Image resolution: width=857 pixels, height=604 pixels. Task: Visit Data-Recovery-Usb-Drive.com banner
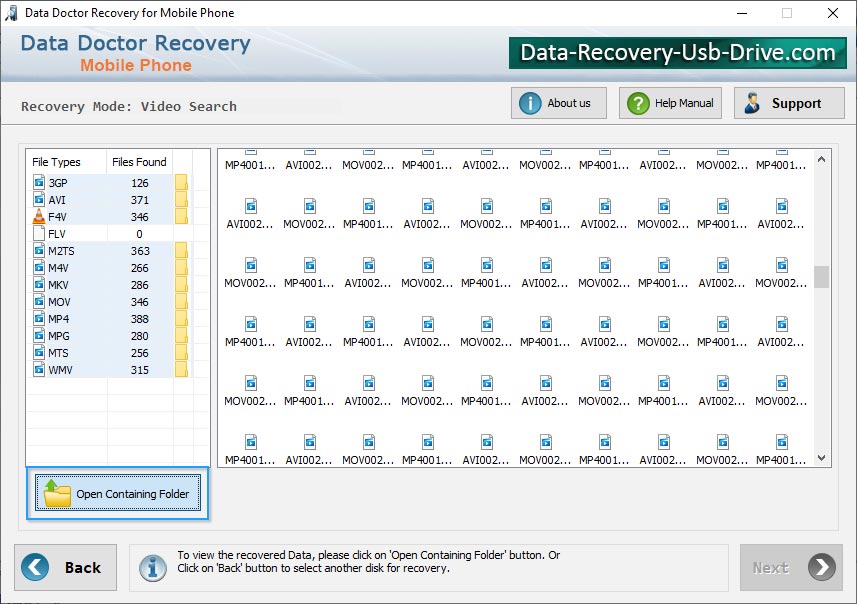pos(677,52)
